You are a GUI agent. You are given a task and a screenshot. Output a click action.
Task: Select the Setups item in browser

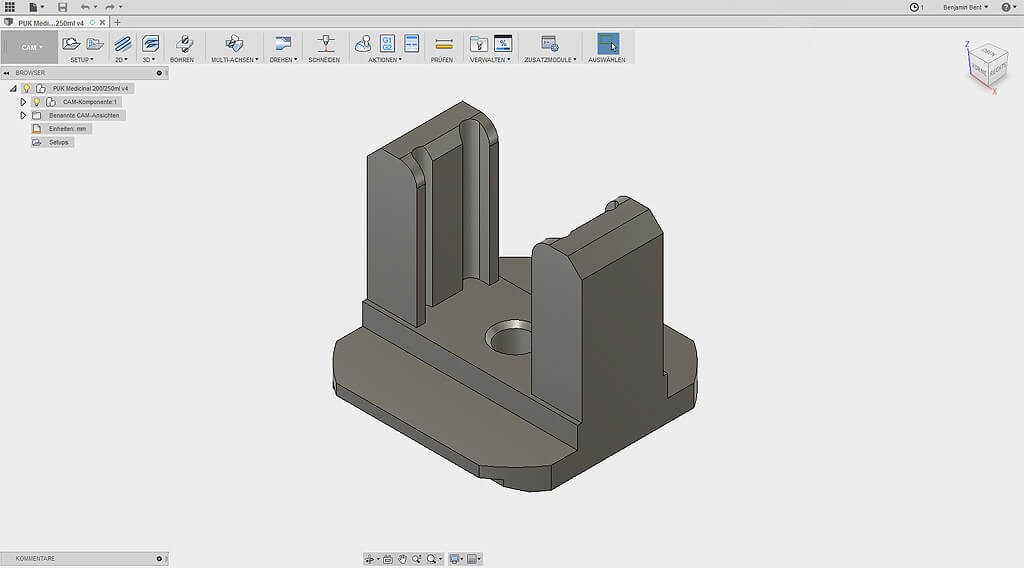pyautogui.click(x=58, y=142)
